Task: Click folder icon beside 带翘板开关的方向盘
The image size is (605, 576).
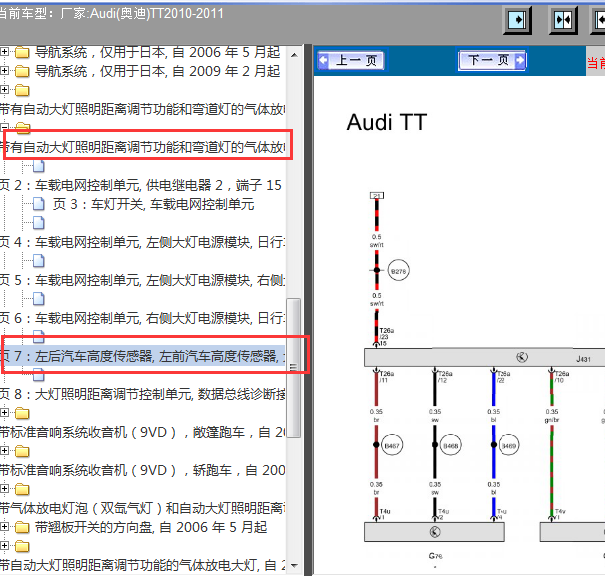Action: [22, 527]
